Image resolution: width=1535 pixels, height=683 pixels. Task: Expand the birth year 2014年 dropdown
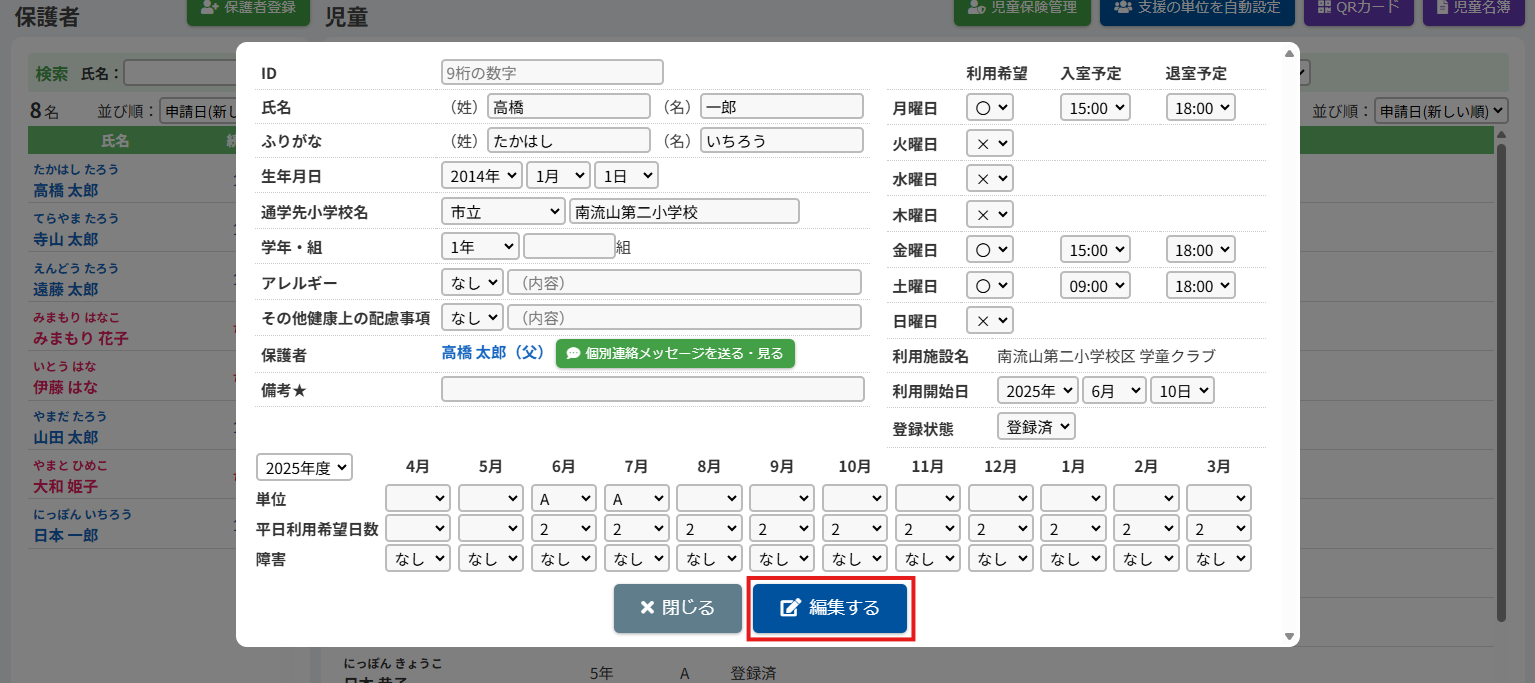pos(481,175)
